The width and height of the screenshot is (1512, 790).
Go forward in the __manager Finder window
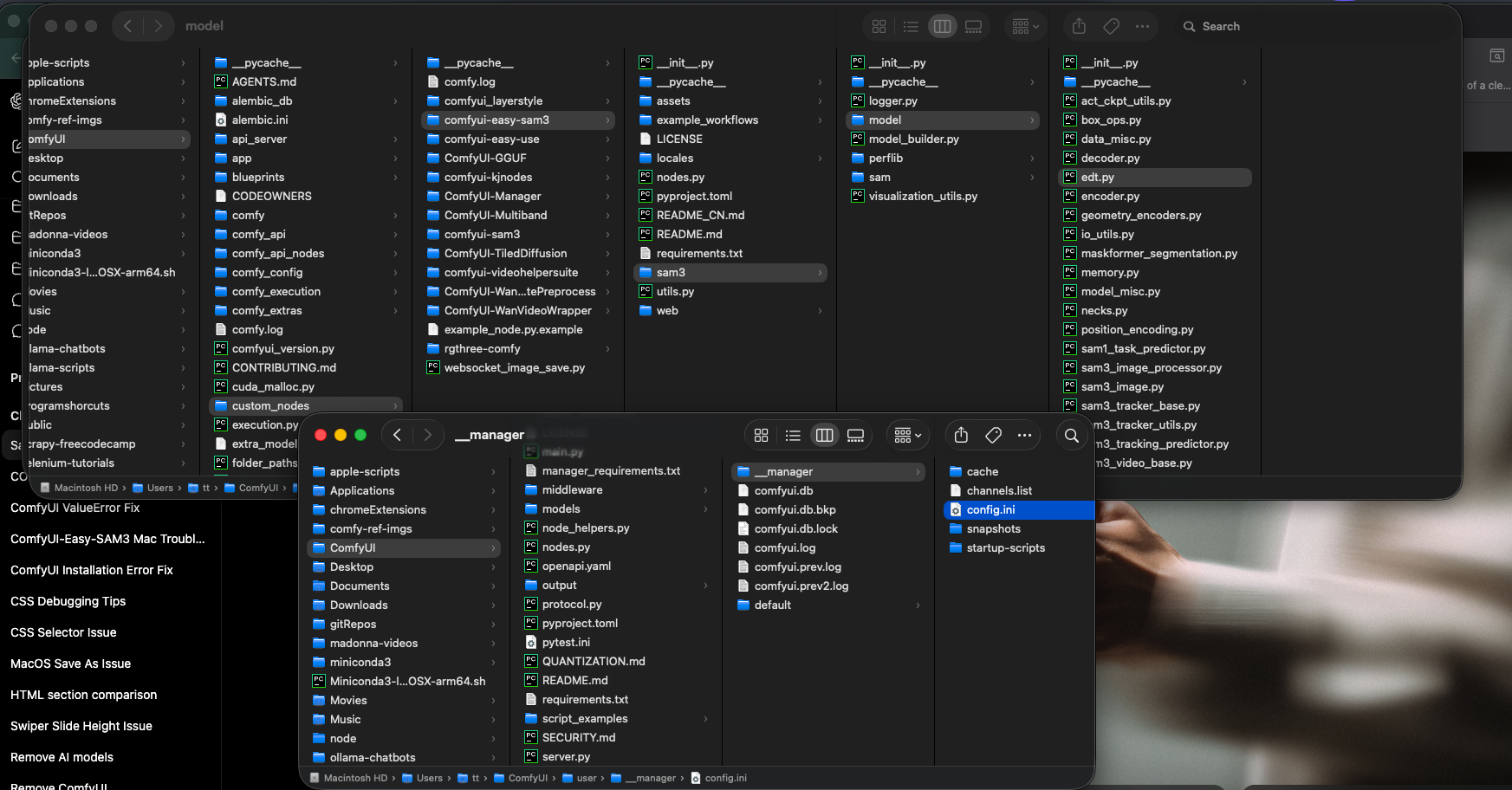click(x=427, y=435)
